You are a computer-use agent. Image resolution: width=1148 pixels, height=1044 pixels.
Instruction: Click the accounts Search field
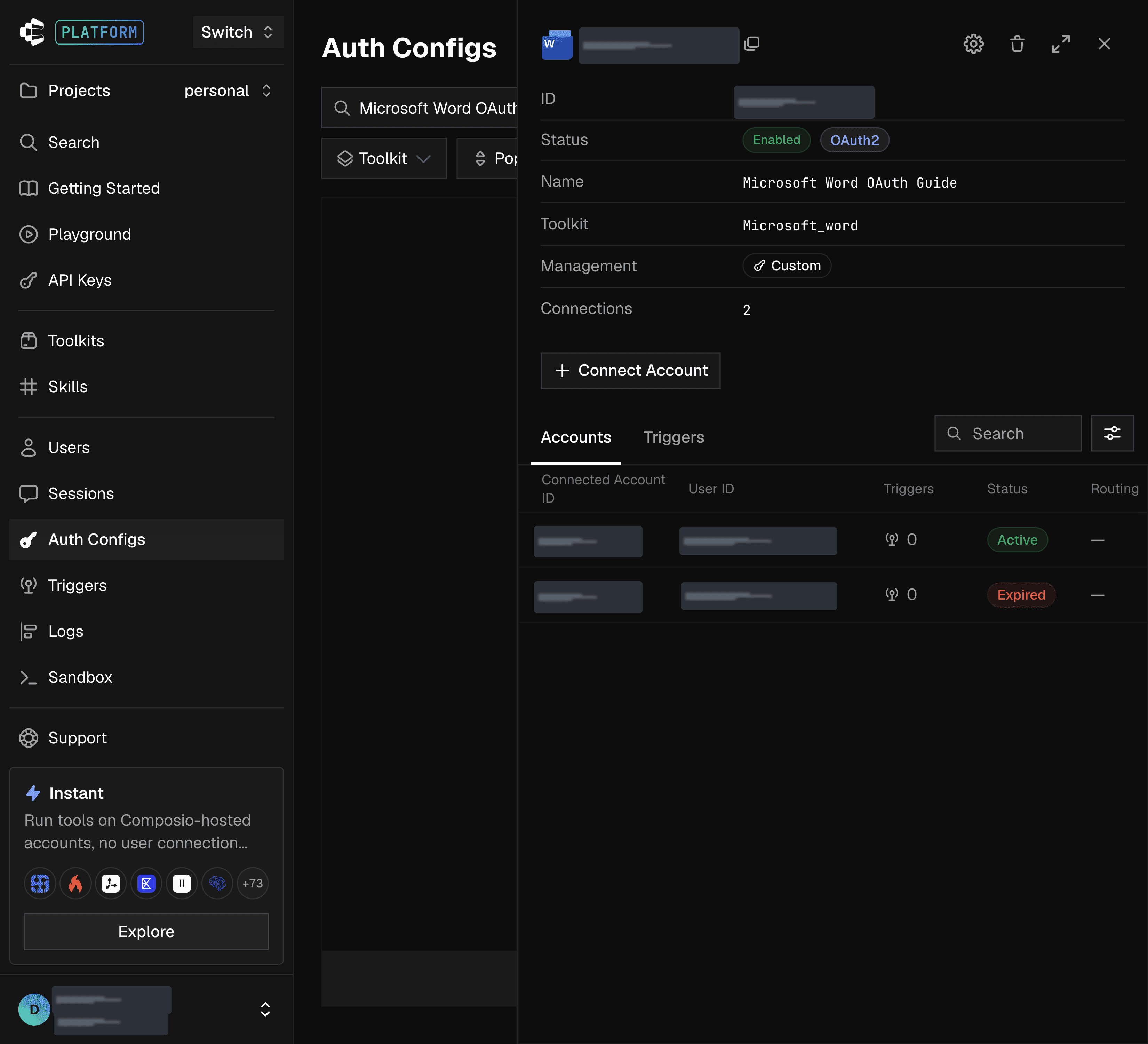[1008, 433]
